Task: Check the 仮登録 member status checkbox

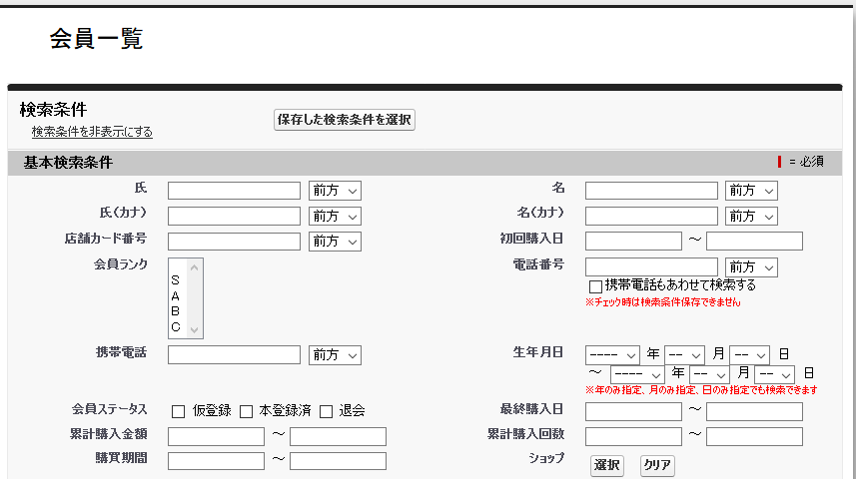Action: click(179, 411)
